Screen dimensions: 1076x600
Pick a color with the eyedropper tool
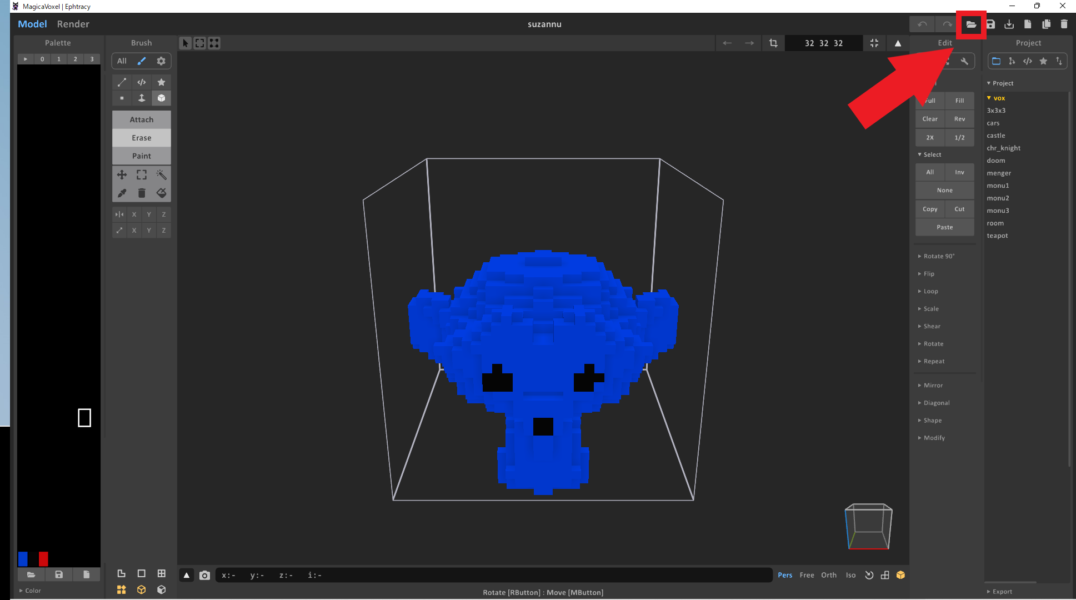[x=122, y=193]
